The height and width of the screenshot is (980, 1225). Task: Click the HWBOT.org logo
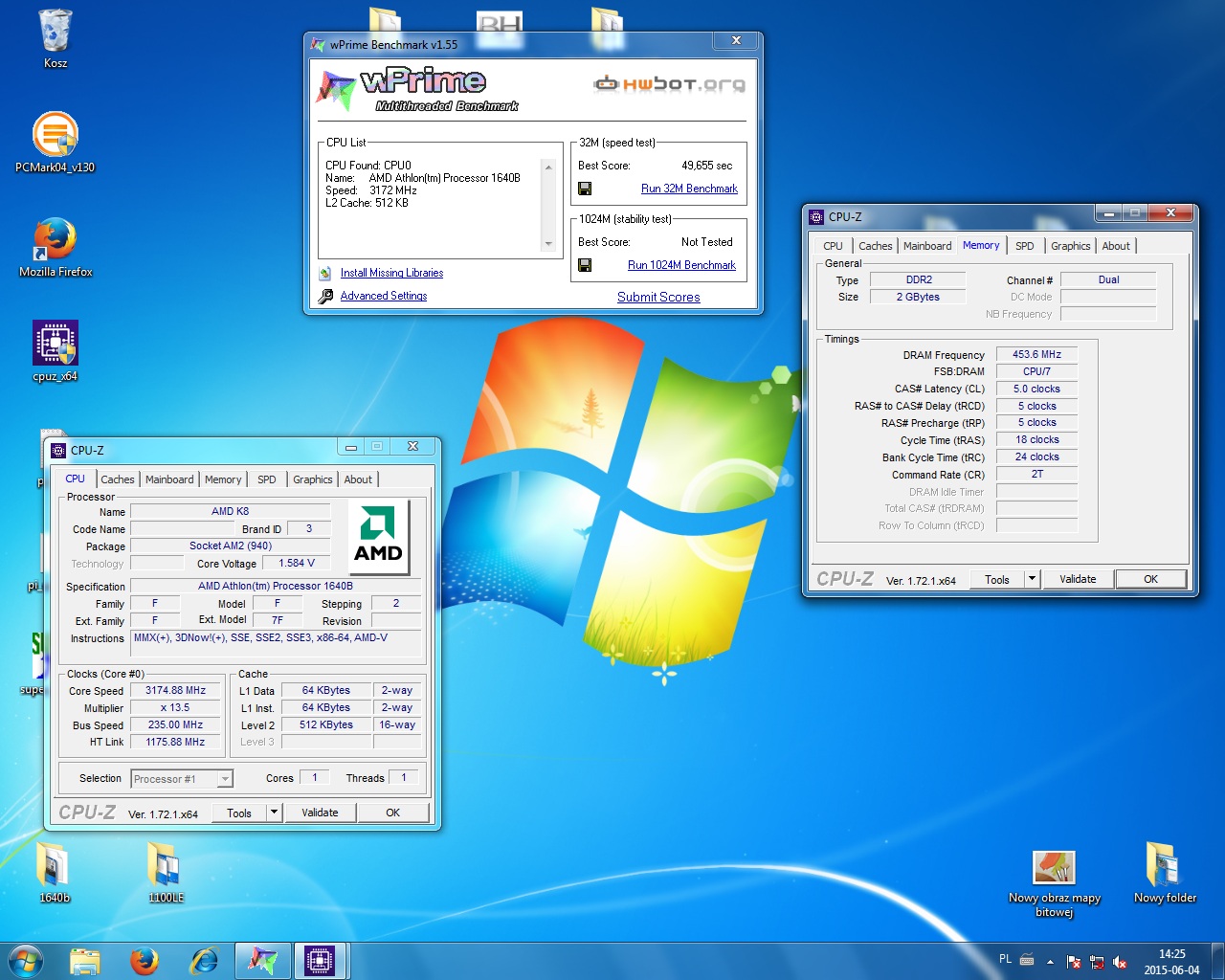[x=669, y=84]
